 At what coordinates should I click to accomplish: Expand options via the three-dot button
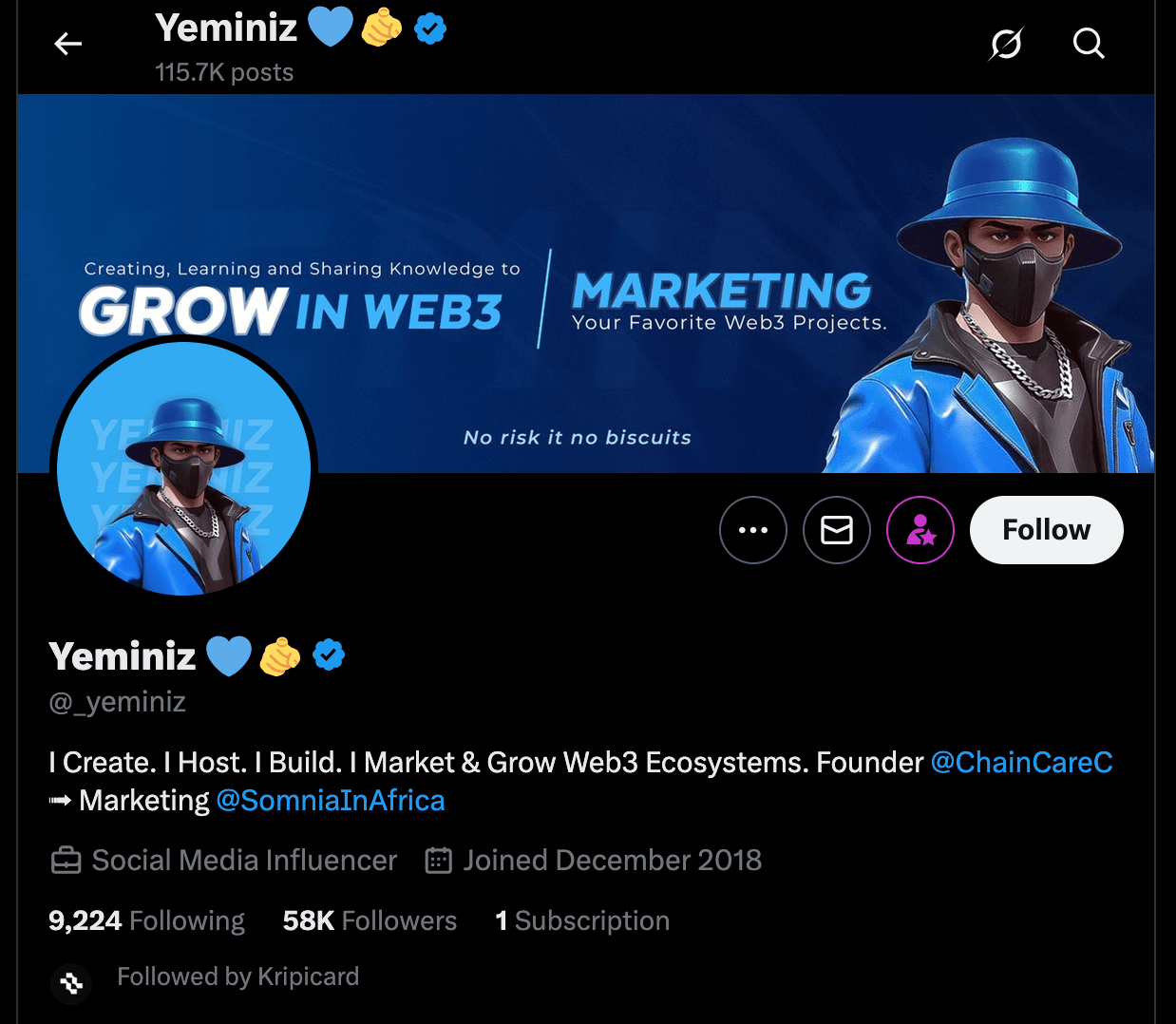pyautogui.click(x=753, y=530)
